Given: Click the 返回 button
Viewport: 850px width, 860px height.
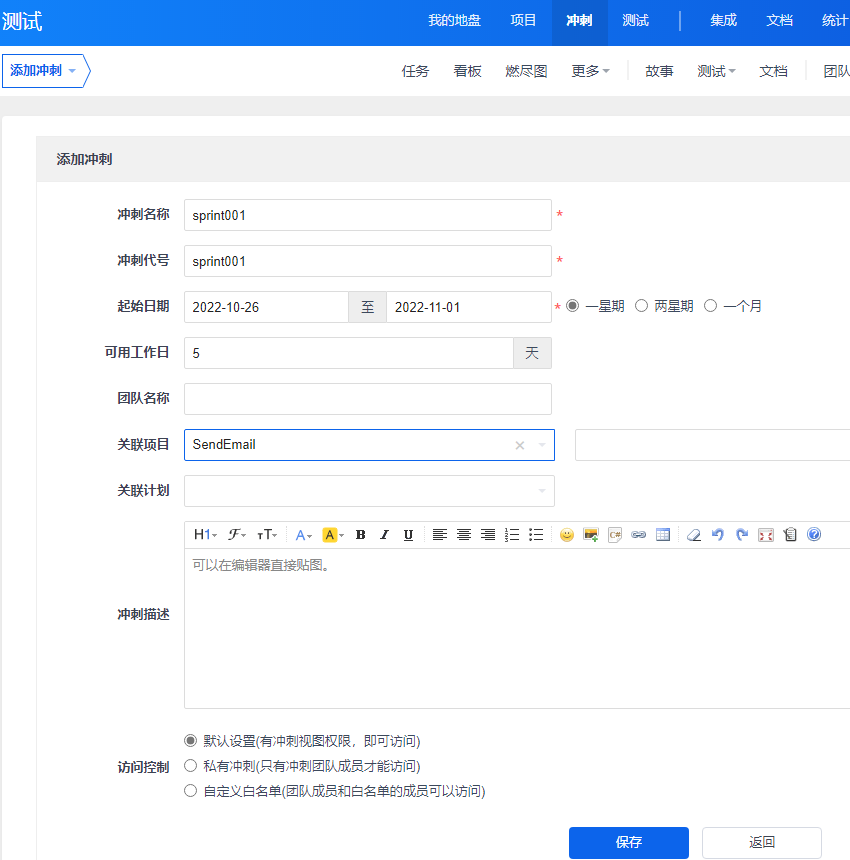Looking at the screenshot, I should [x=762, y=842].
